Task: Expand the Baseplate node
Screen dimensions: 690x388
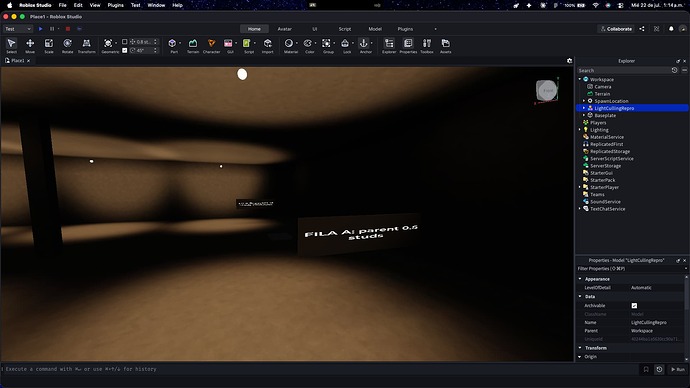Action: point(584,115)
